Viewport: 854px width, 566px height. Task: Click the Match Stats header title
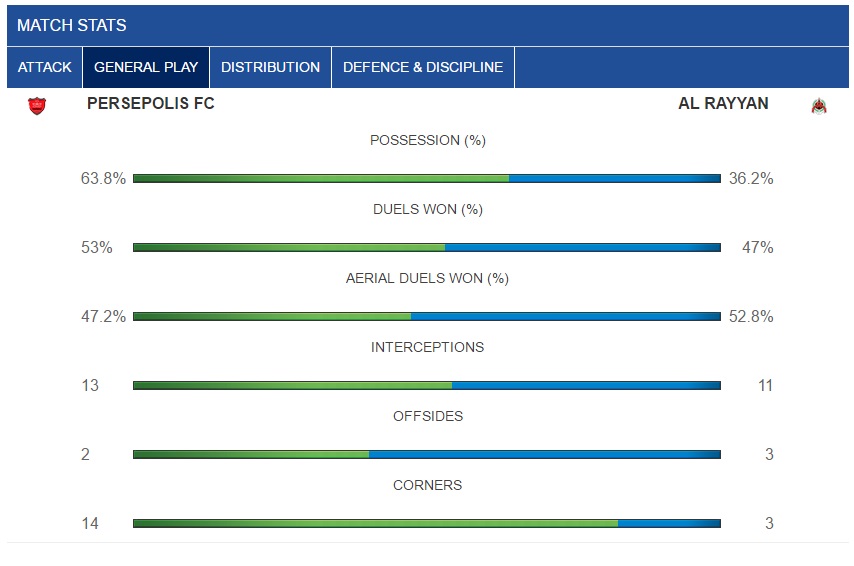[x=72, y=25]
